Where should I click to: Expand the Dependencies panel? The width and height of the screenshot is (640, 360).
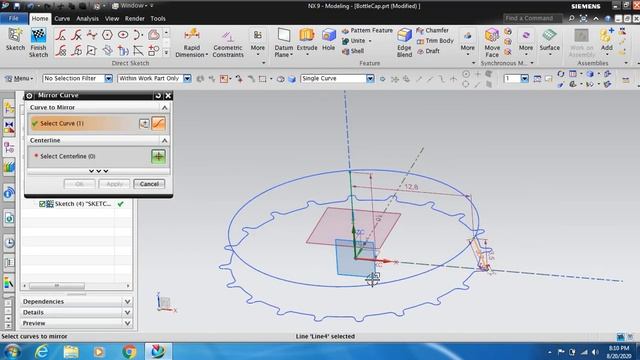coord(127,302)
